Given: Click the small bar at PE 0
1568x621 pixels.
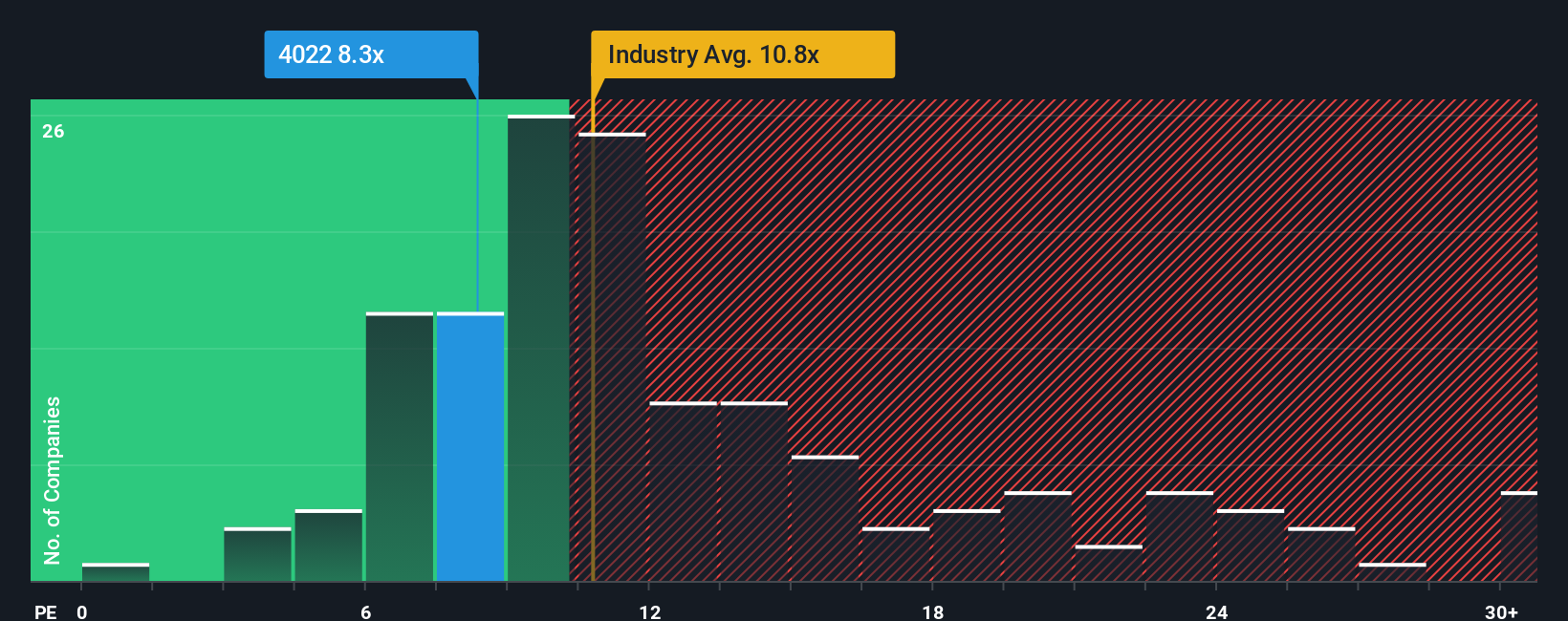Looking at the screenshot, I should tap(116, 571).
